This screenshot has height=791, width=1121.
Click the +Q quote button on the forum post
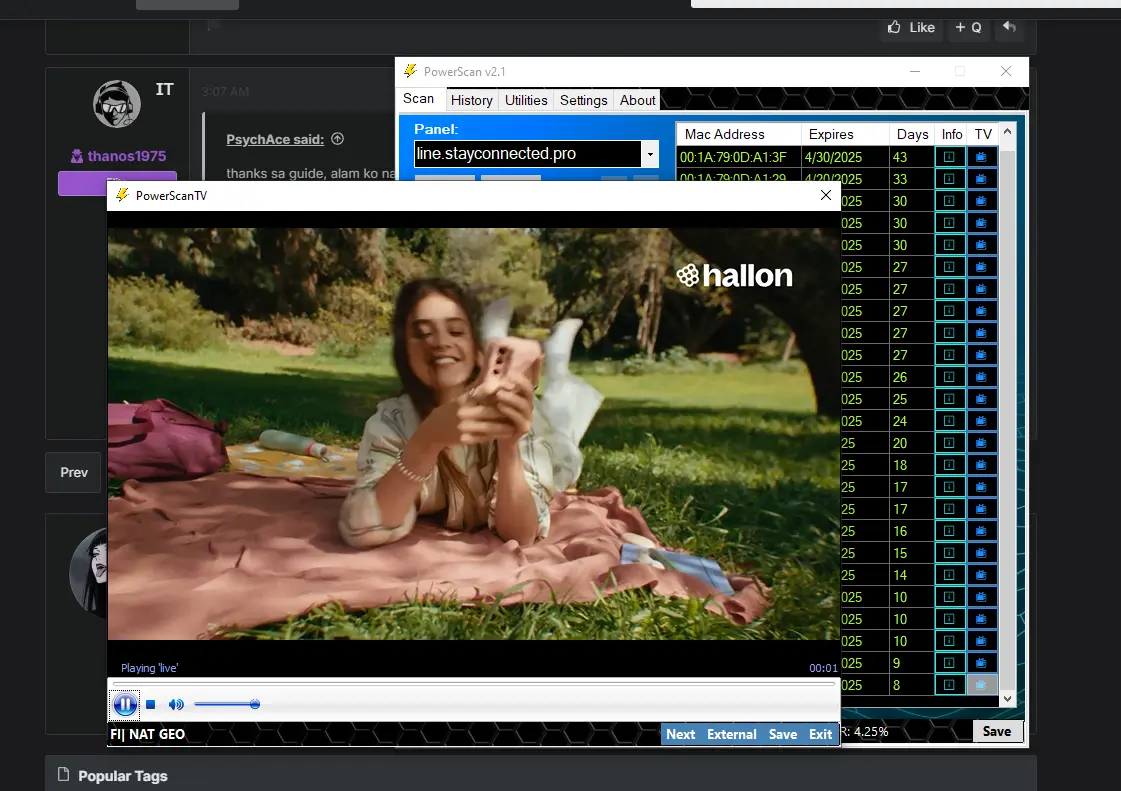969,27
